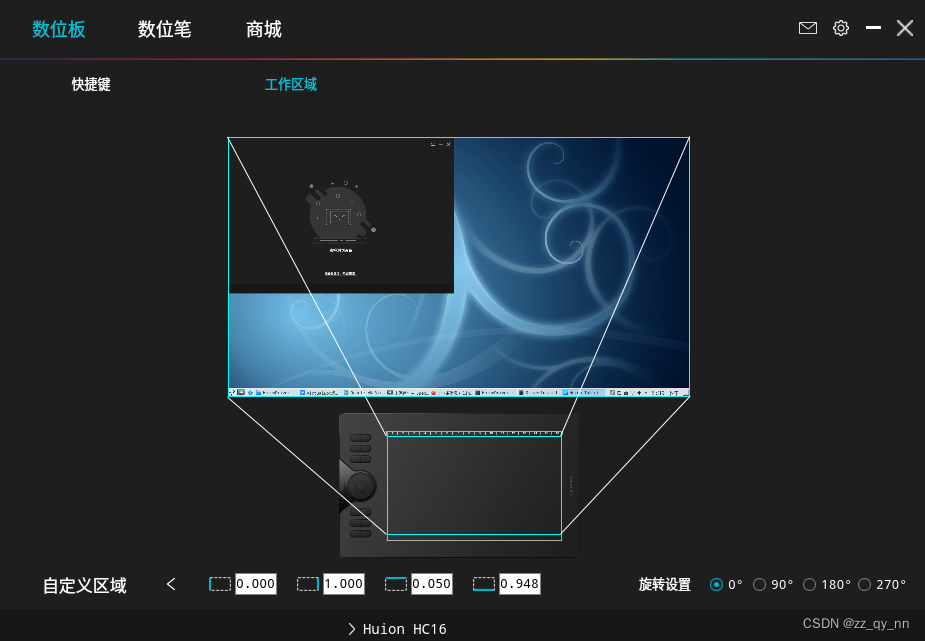This screenshot has width=925, height=641.
Task: Select the 快捷键 sub-tab
Action: point(91,84)
